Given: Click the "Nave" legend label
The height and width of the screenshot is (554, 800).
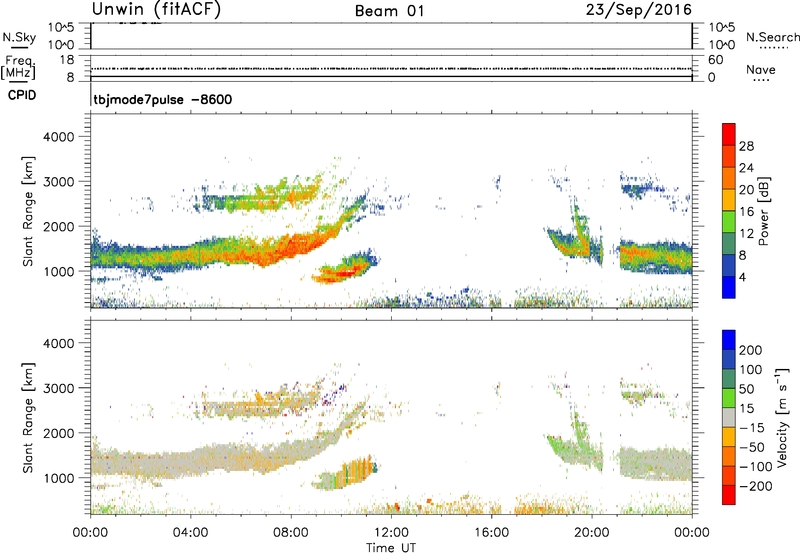Looking at the screenshot, I should point(761,69).
